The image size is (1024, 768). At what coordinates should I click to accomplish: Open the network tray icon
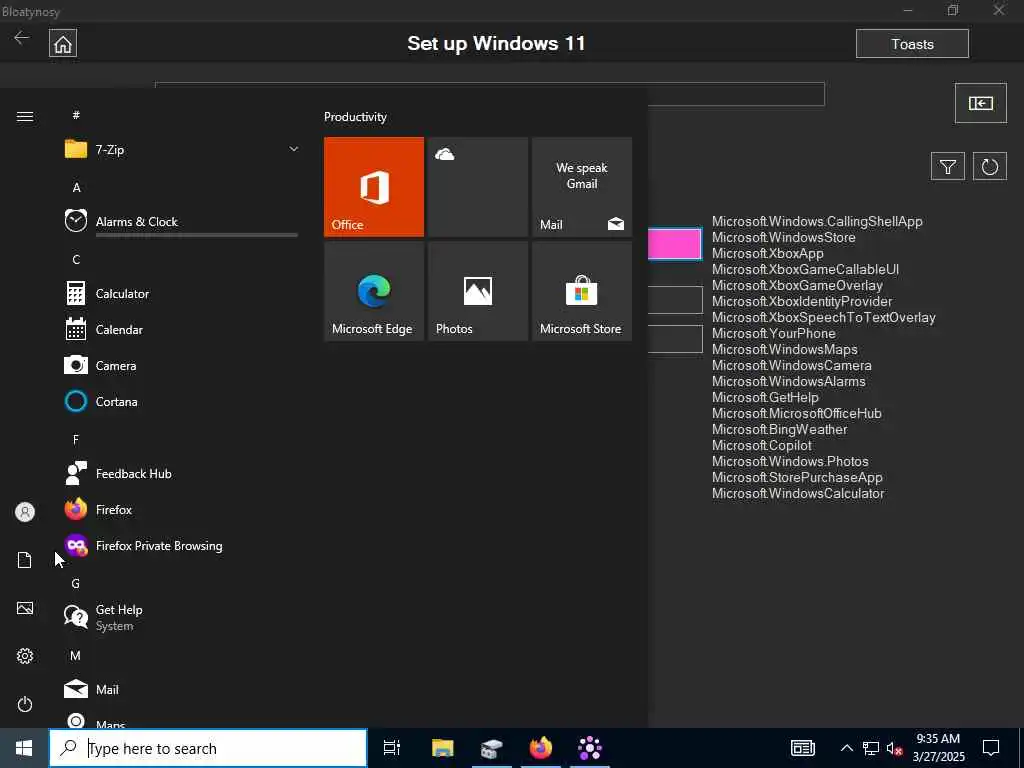click(871, 748)
